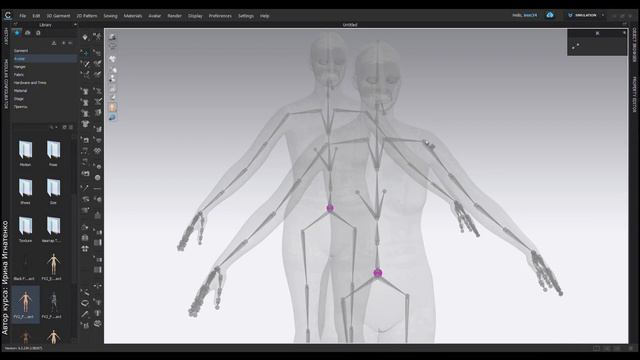Open the Sewing menu

pos(110,16)
